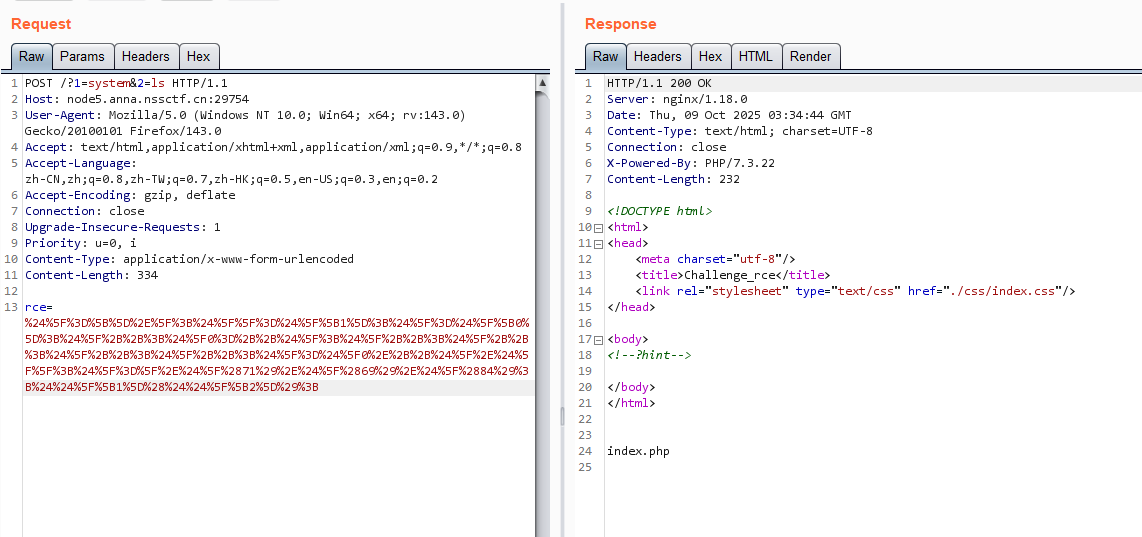Click the rce= parameter name
Image resolution: width=1142 pixels, height=537 pixels.
pos(37,307)
